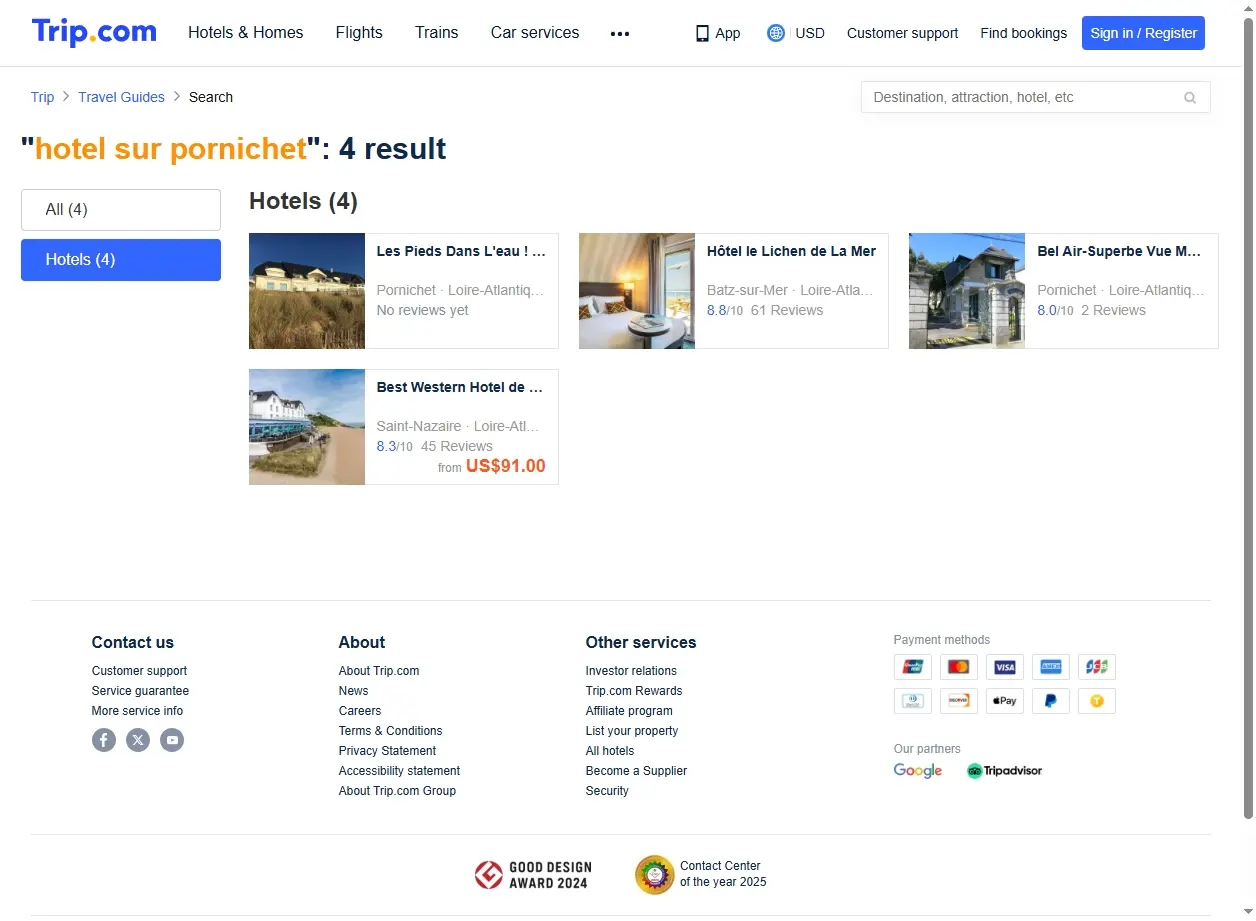Open Affiliate program link
This screenshot has height=921, width=1256.
(629, 711)
